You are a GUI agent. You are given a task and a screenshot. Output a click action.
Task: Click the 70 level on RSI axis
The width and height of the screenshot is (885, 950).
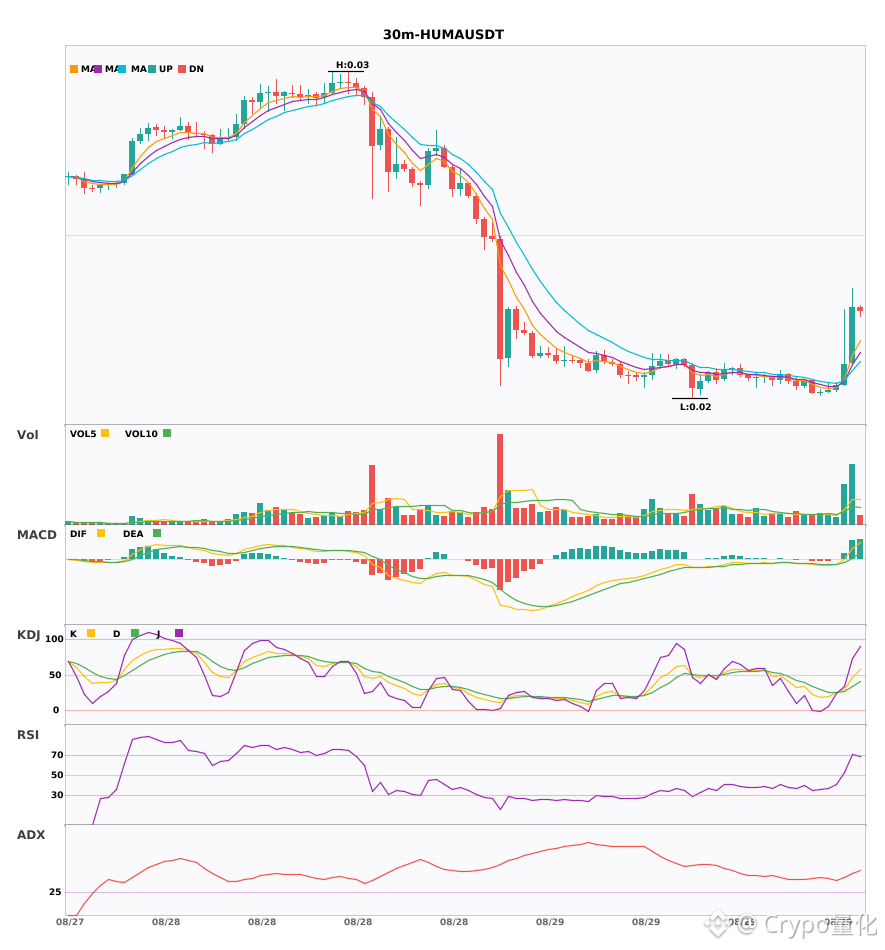click(x=57, y=755)
